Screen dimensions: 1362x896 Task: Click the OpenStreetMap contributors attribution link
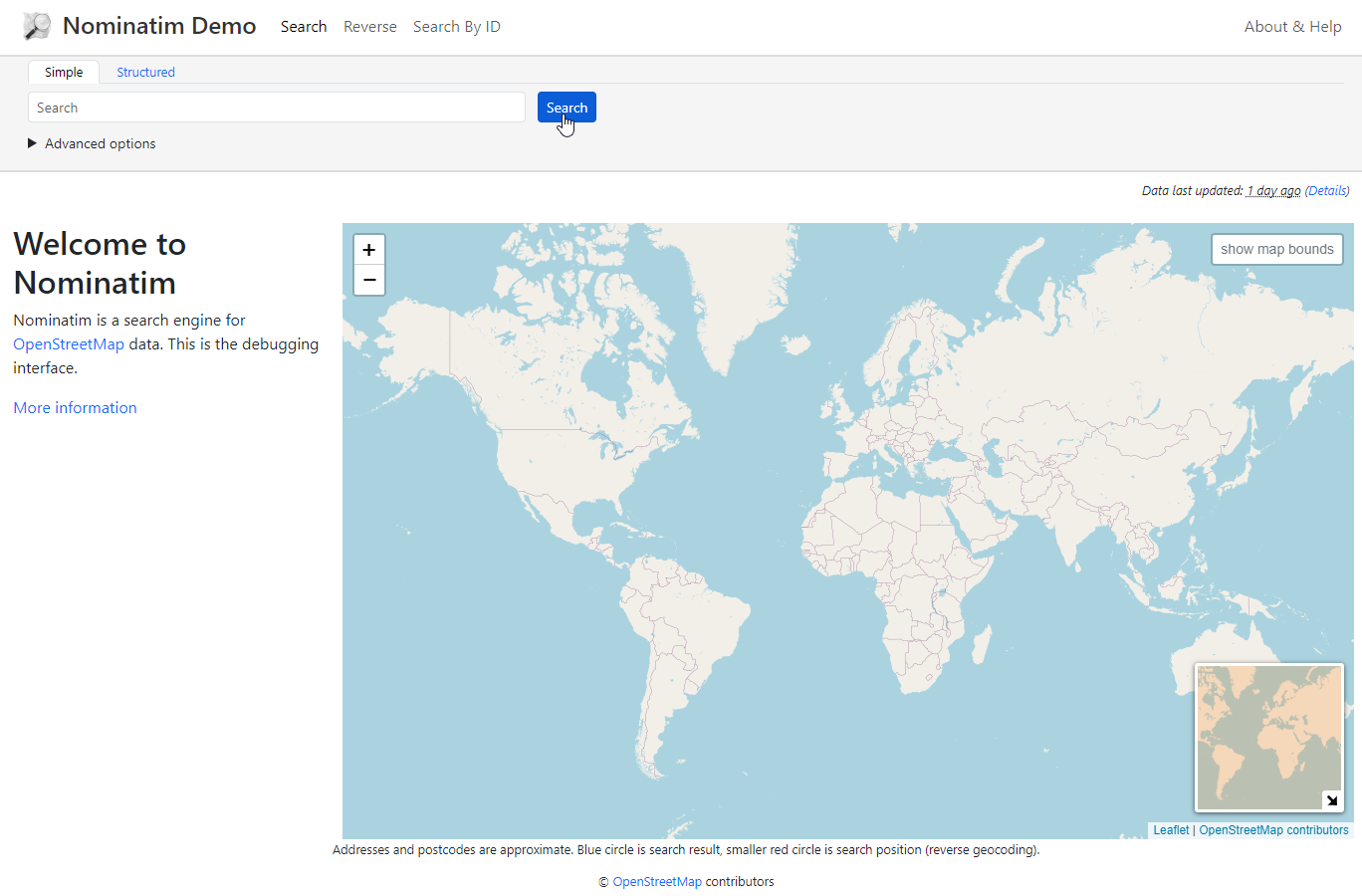(x=1274, y=829)
